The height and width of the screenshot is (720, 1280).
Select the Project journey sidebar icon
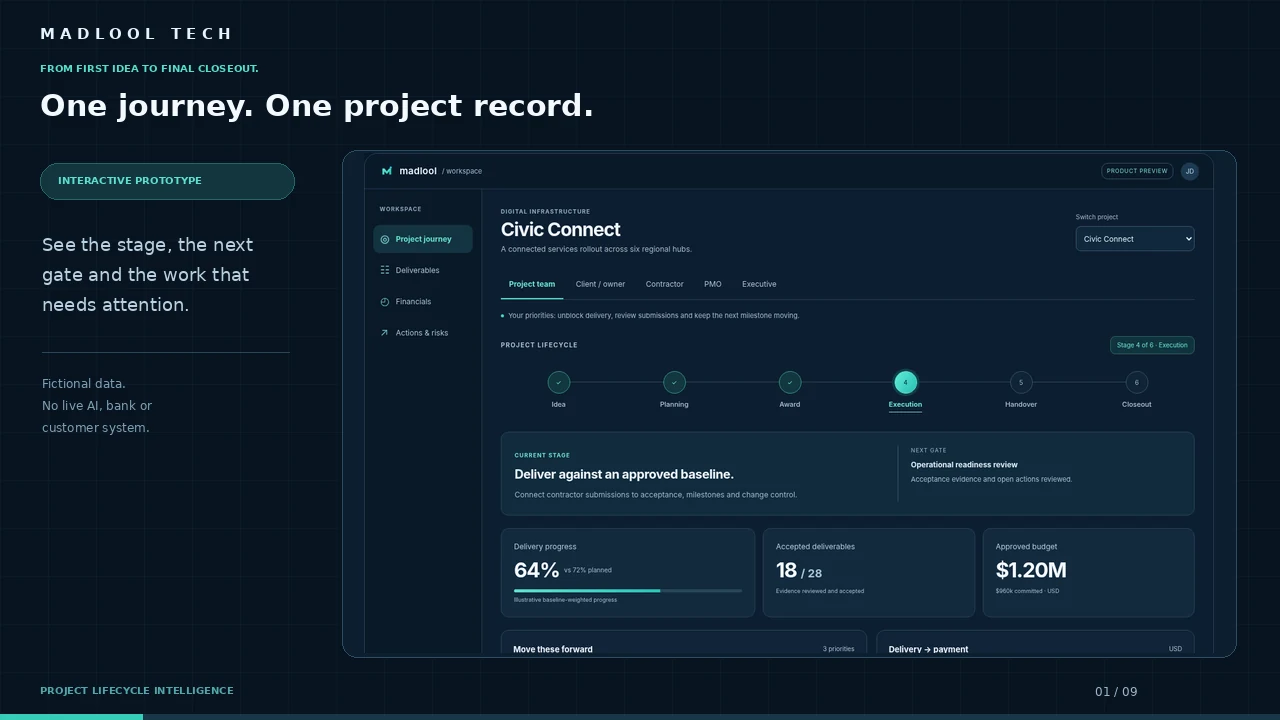(x=385, y=239)
